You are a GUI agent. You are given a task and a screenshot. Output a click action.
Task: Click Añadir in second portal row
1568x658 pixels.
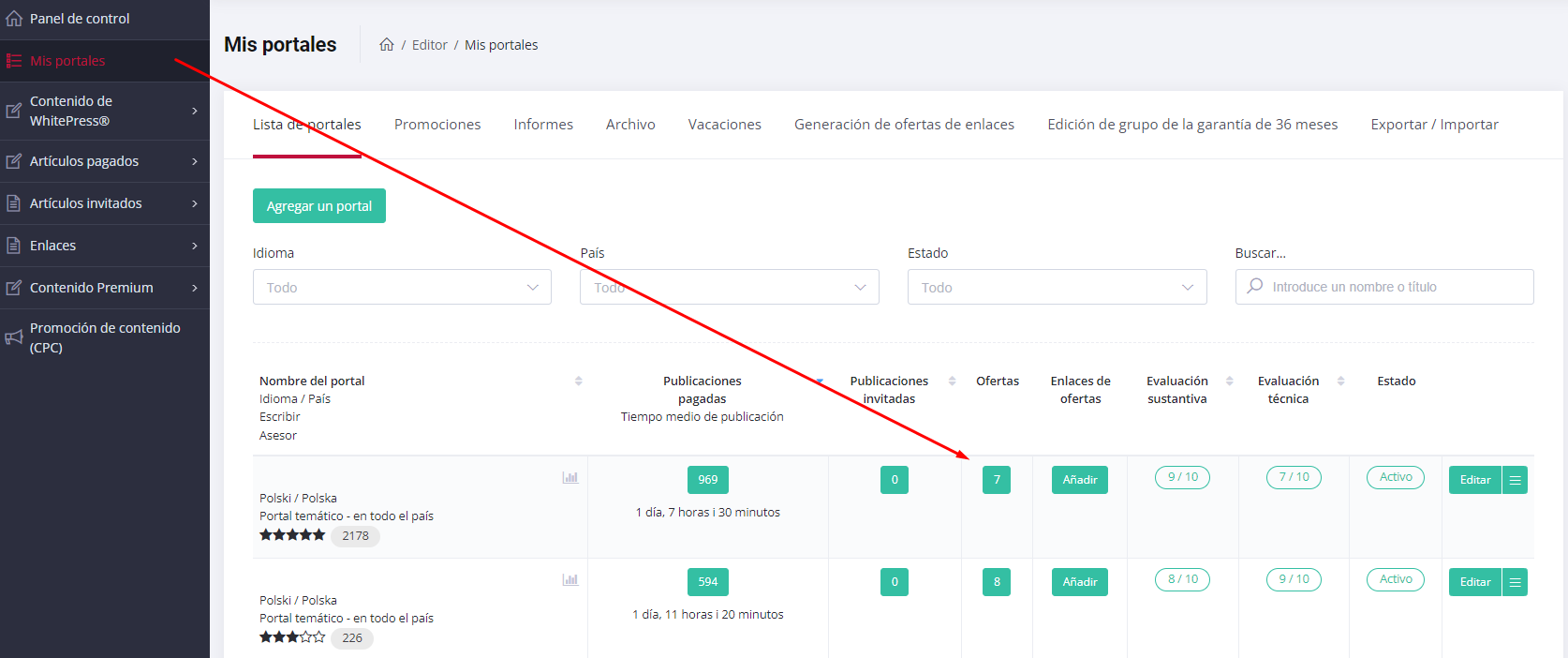tap(1080, 582)
